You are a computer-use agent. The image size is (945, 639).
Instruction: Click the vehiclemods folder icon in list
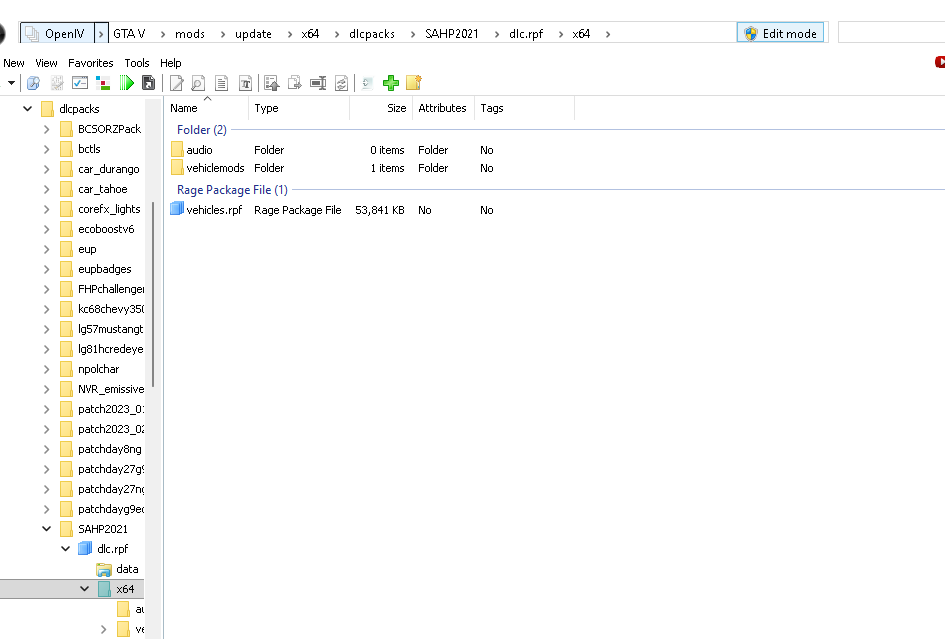coord(177,168)
